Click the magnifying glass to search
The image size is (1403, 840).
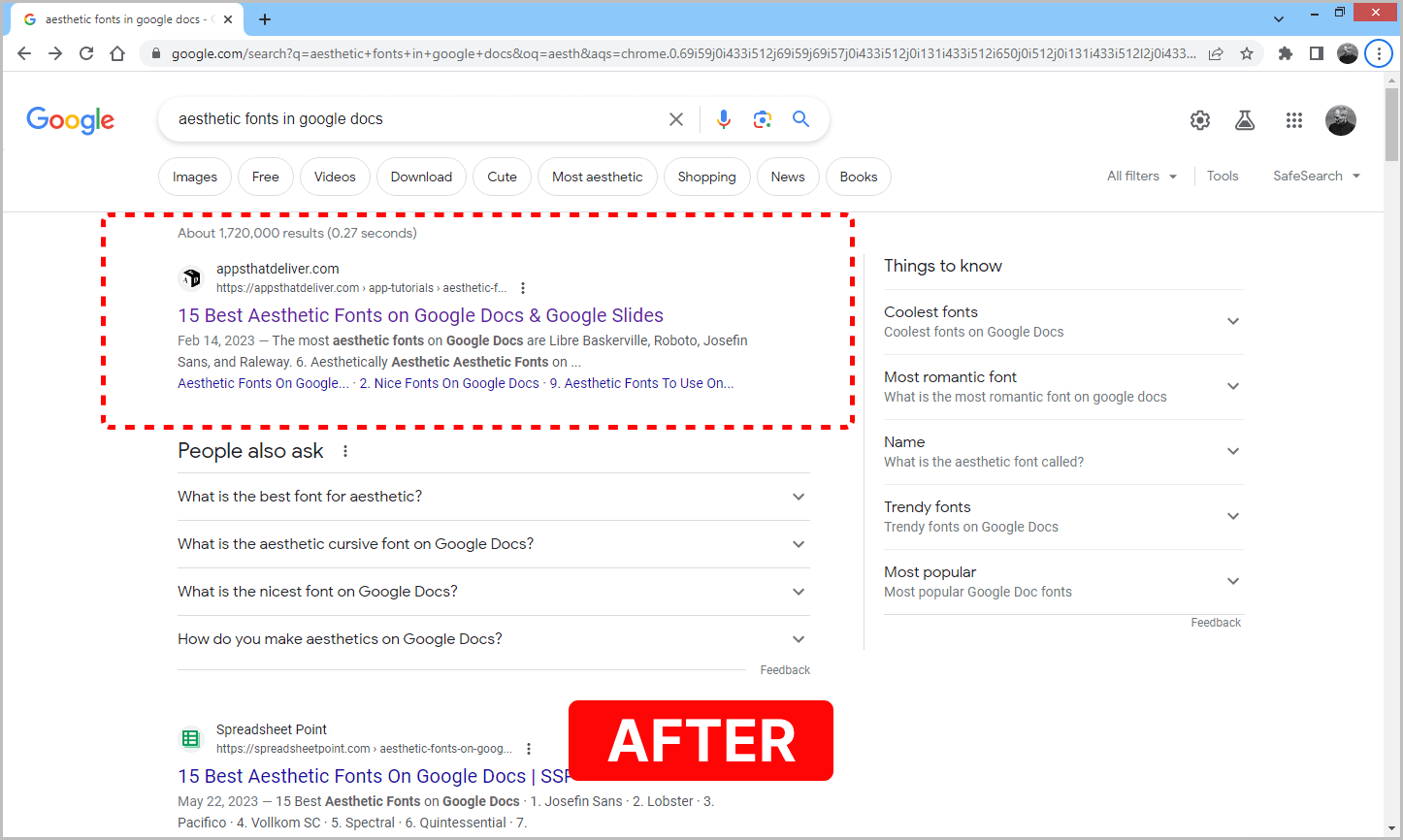tap(800, 118)
